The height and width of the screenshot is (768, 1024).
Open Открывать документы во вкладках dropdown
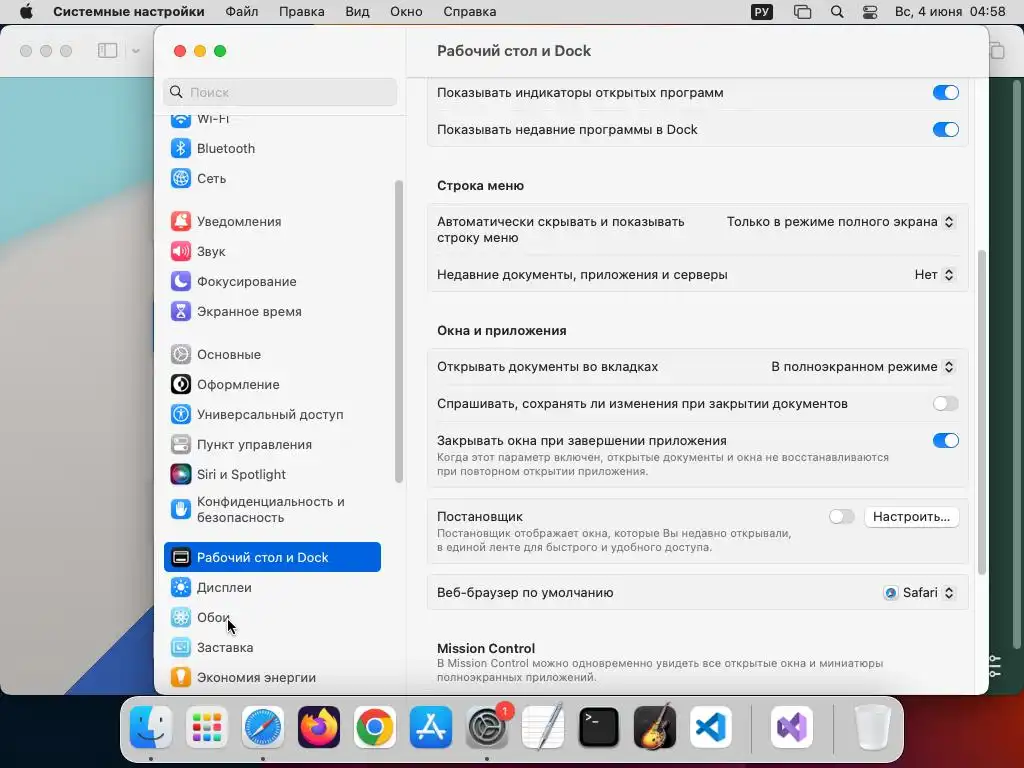tap(863, 367)
